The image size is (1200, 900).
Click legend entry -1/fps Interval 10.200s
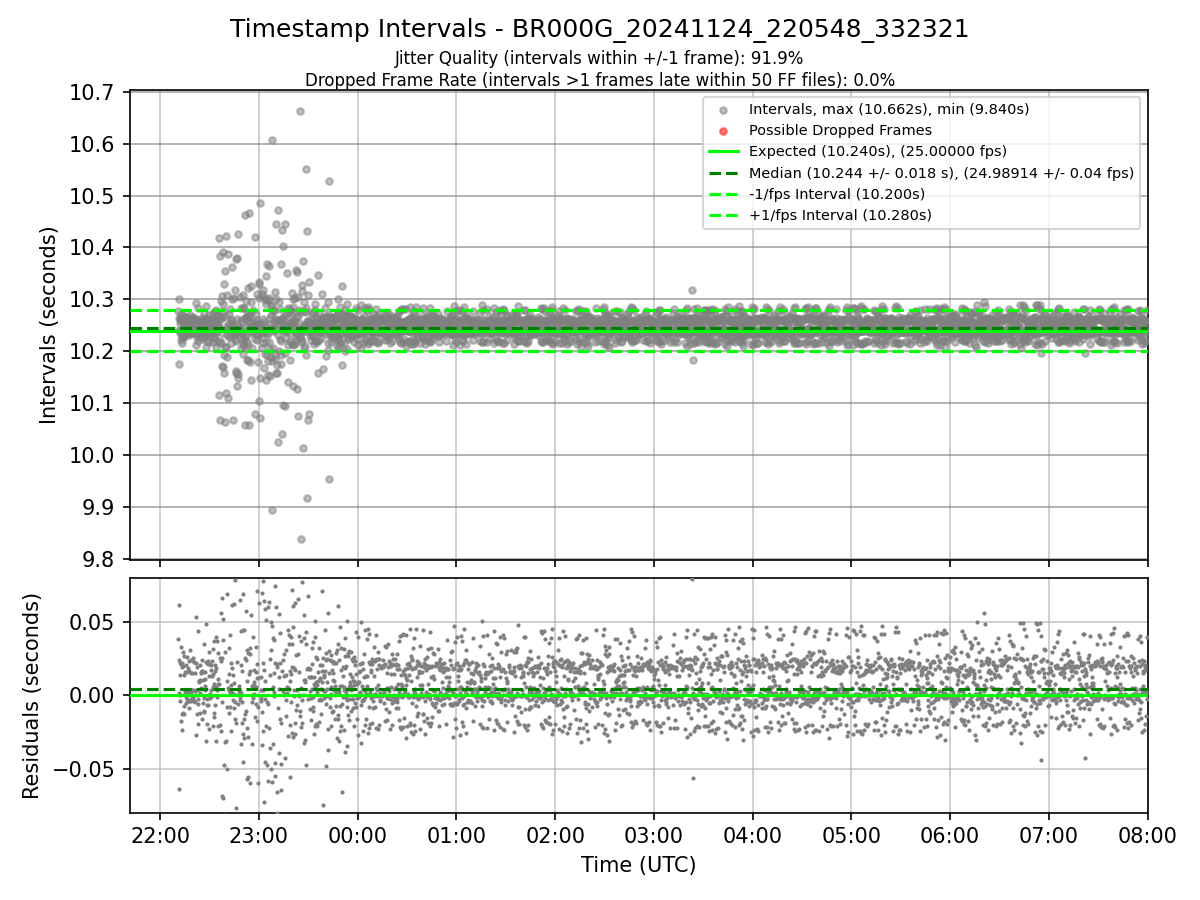[x=836, y=194]
